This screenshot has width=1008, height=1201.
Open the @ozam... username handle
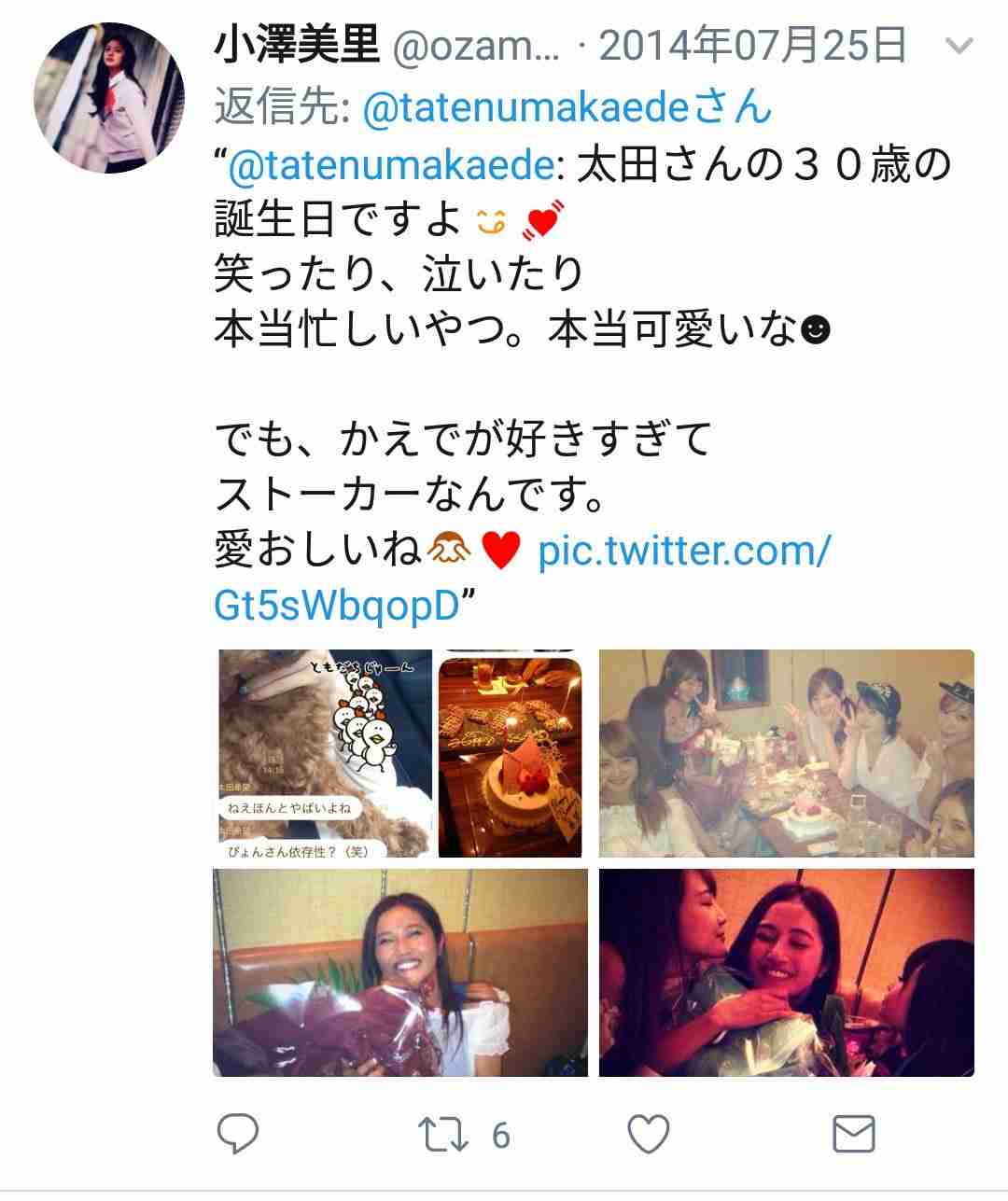tap(477, 45)
